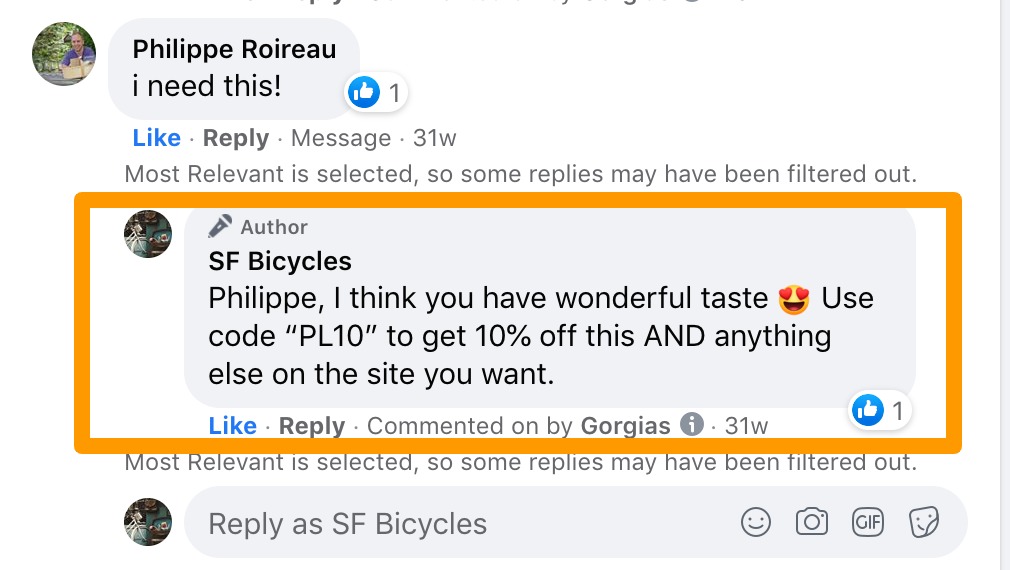Reply to the SF Bicycles comment
The height and width of the screenshot is (570, 1010).
click(311, 426)
